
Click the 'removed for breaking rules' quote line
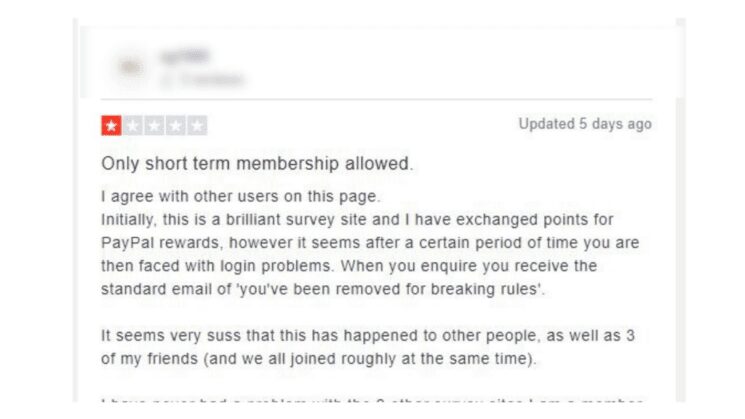pyautogui.click(x=323, y=289)
